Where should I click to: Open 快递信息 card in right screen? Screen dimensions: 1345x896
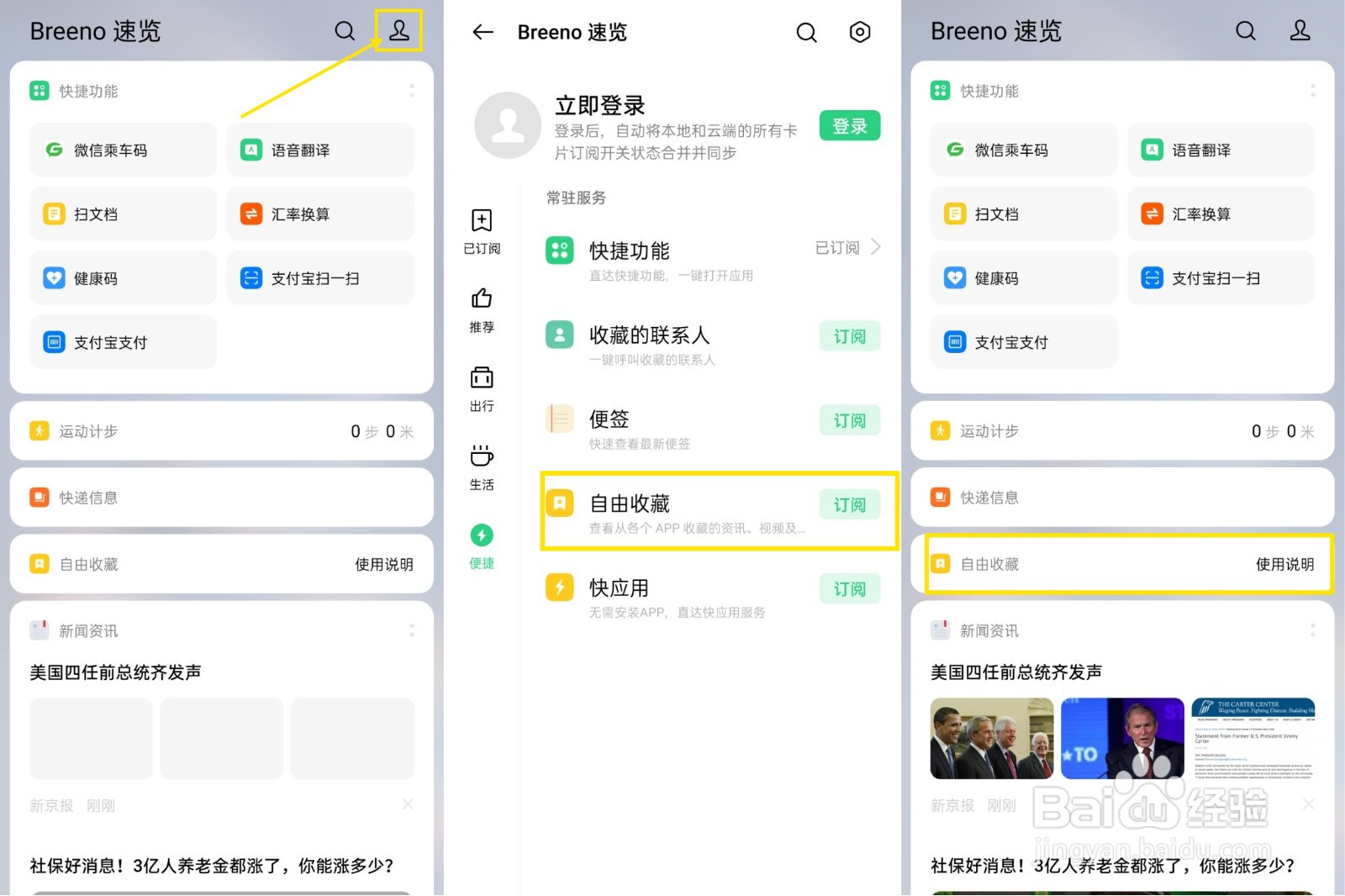click(x=1123, y=498)
